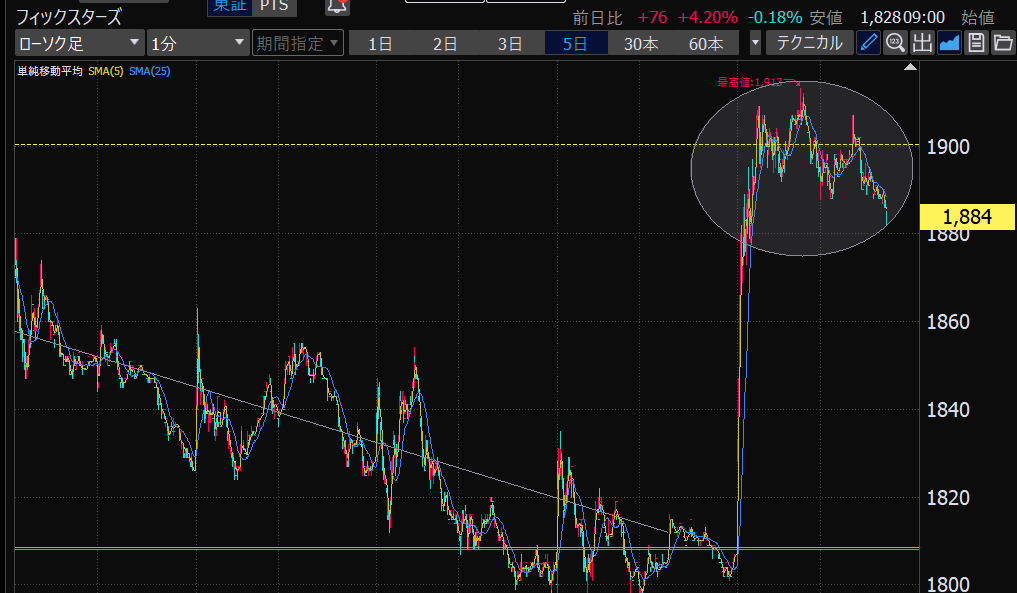Click the yellow 1,884 current price label

point(966,216)
